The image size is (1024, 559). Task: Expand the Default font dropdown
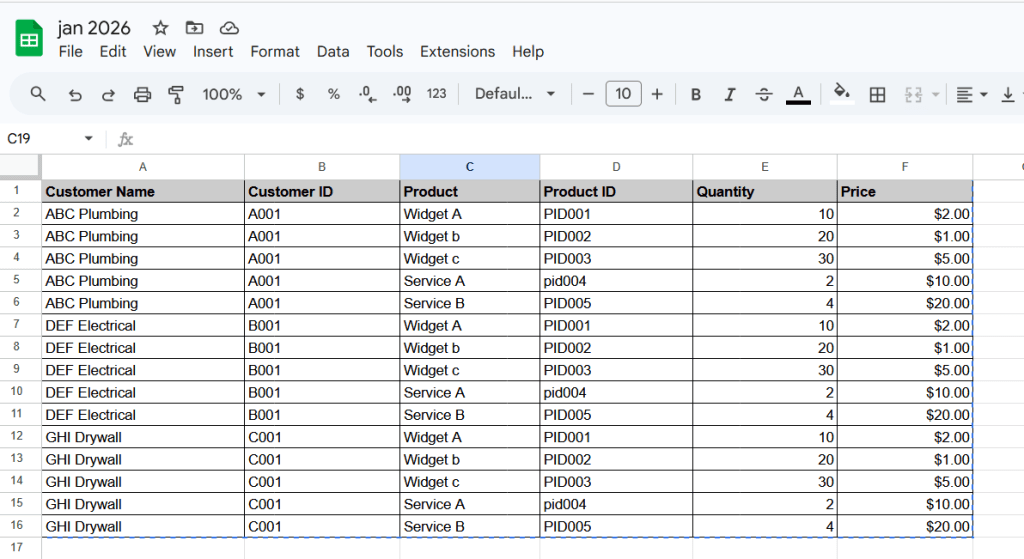point(515,94)
